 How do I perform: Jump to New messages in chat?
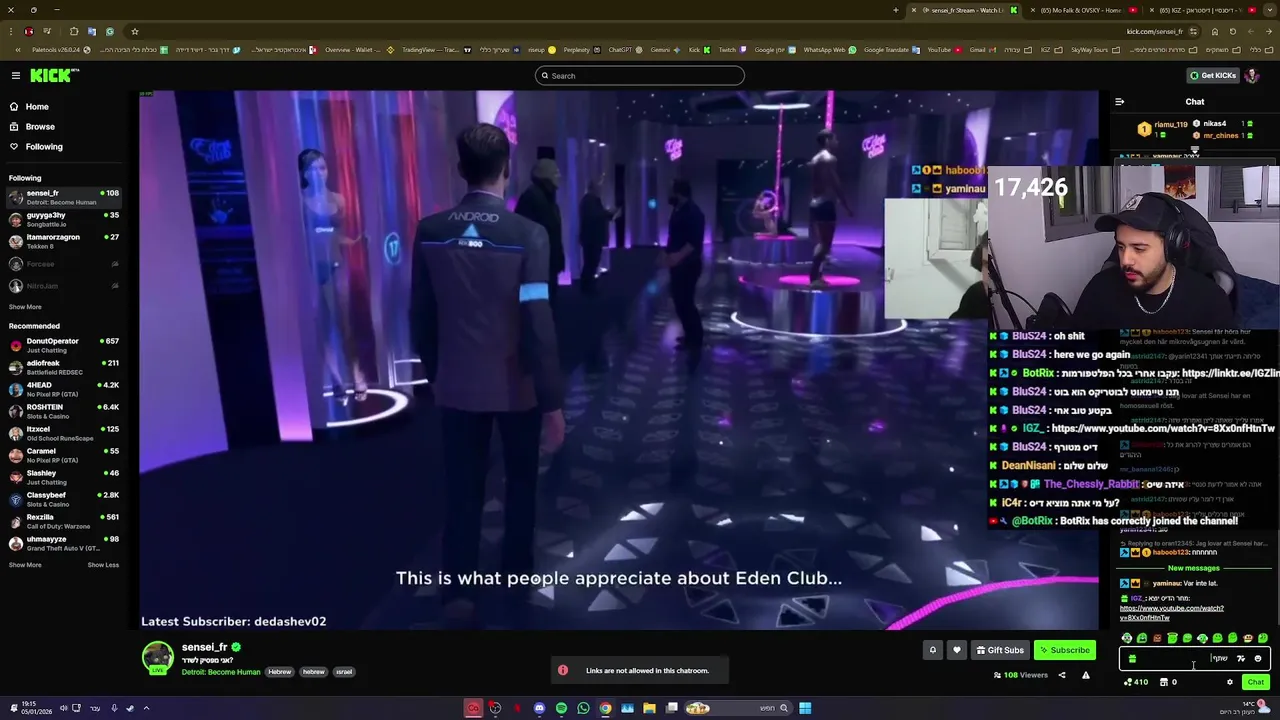point(1194,568)
